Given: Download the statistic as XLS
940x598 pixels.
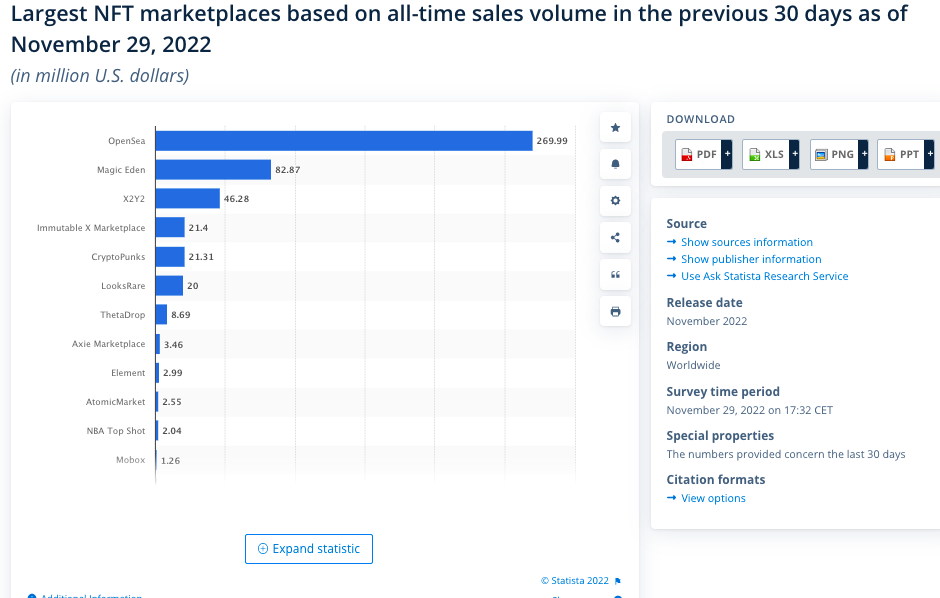Looking at the screenshot, I should pyautogui.click(x=766, y=155).
